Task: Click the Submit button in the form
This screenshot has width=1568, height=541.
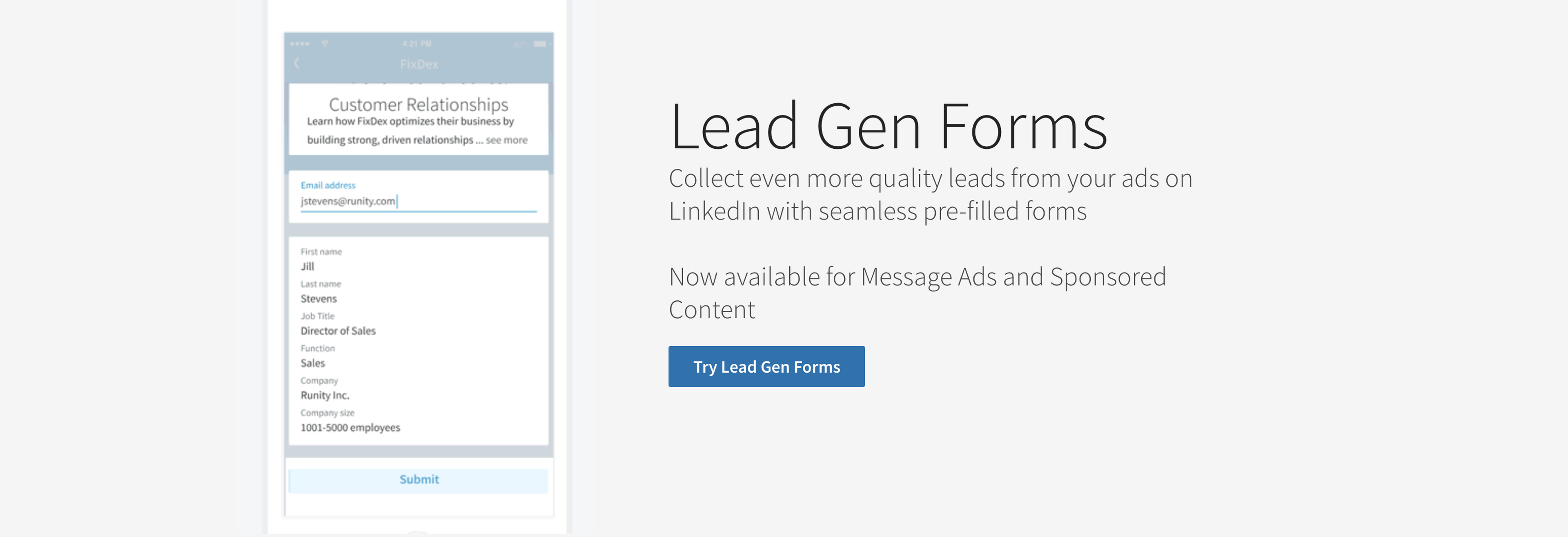Action: [x=419, y=480]
